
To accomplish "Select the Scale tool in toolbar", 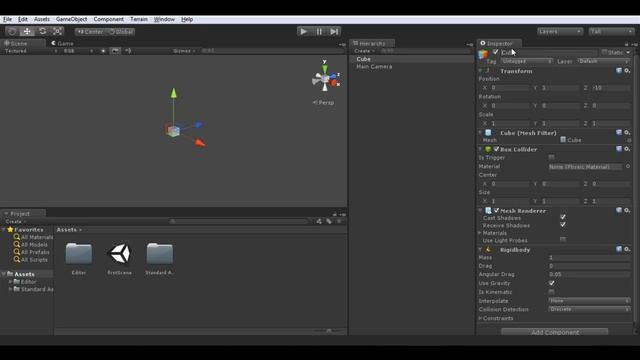I will pos(58,31).
